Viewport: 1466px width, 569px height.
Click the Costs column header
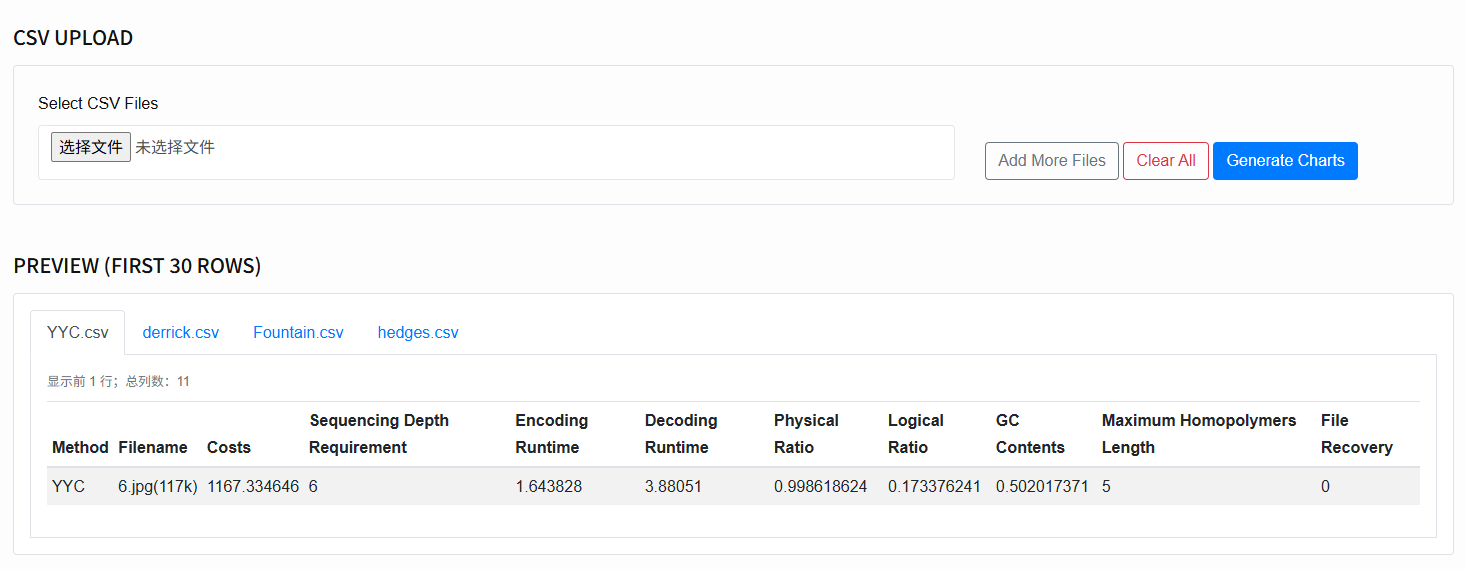point(229,447)
